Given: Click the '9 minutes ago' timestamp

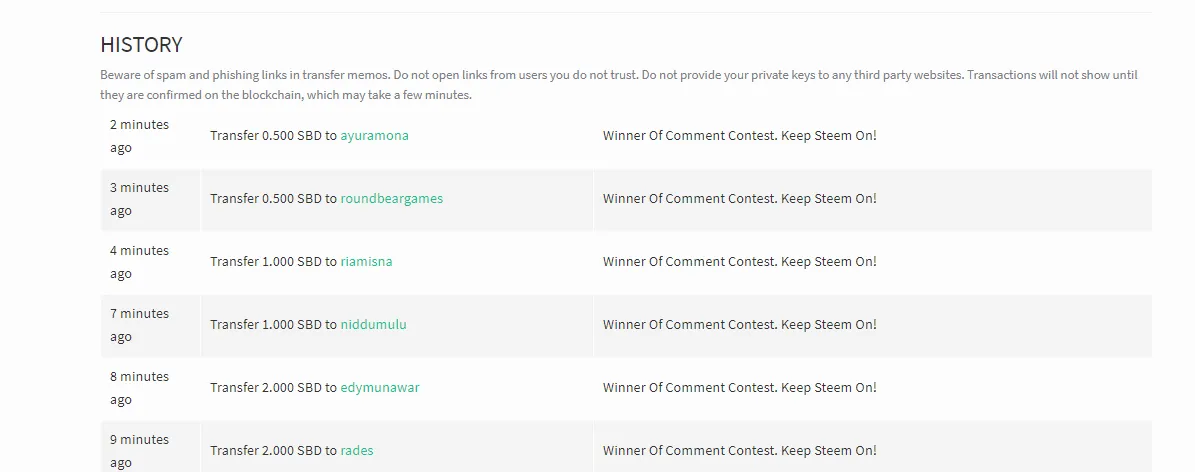Looking at the screenshot, I should [139, 451].
